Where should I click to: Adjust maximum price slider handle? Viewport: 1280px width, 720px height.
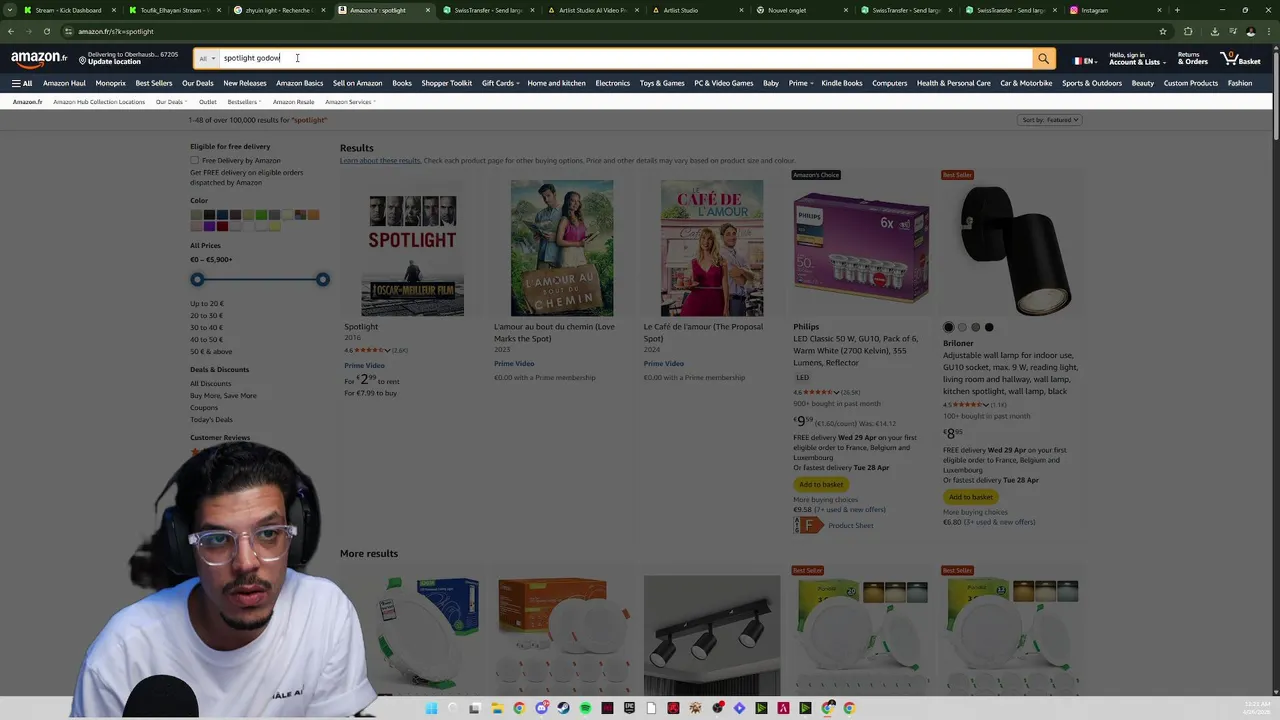(322, 279)
